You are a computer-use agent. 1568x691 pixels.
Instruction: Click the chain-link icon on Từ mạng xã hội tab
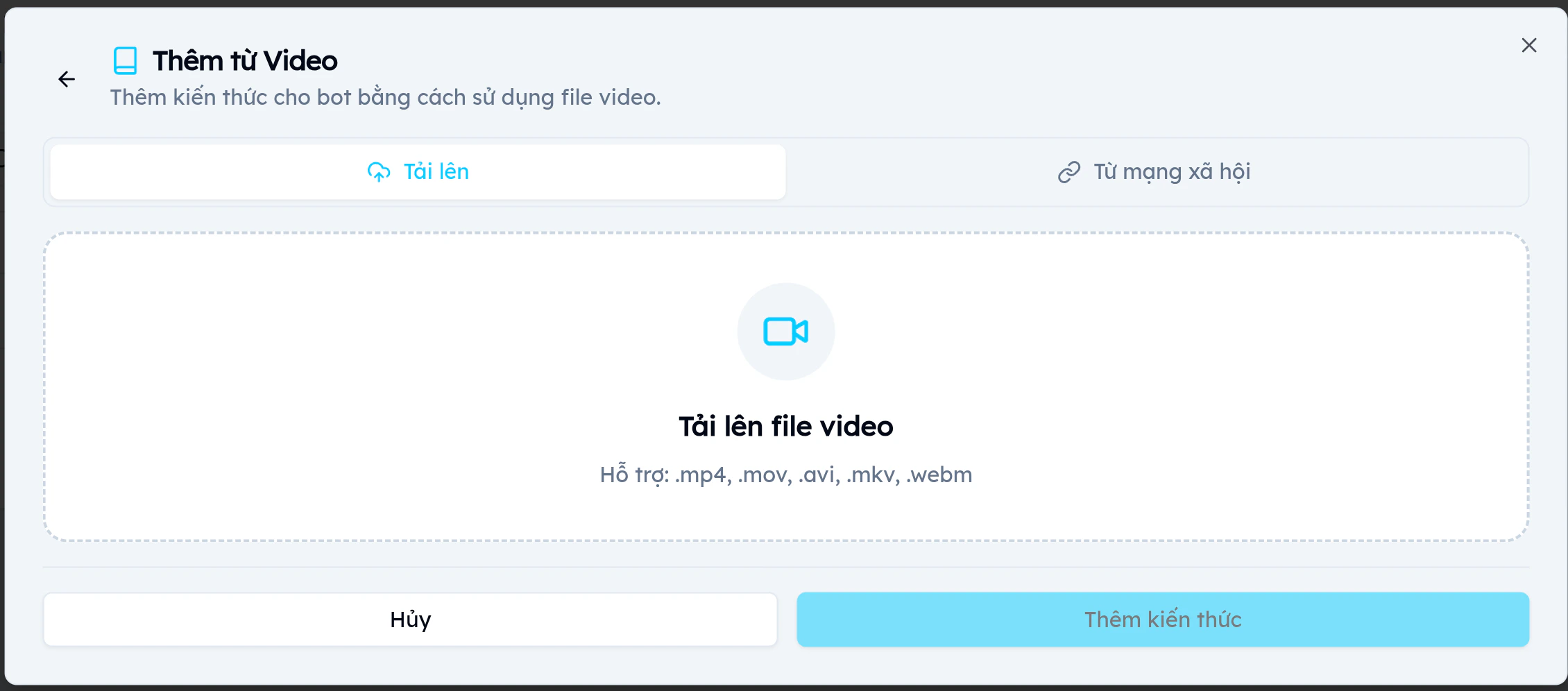[1067, 171]
